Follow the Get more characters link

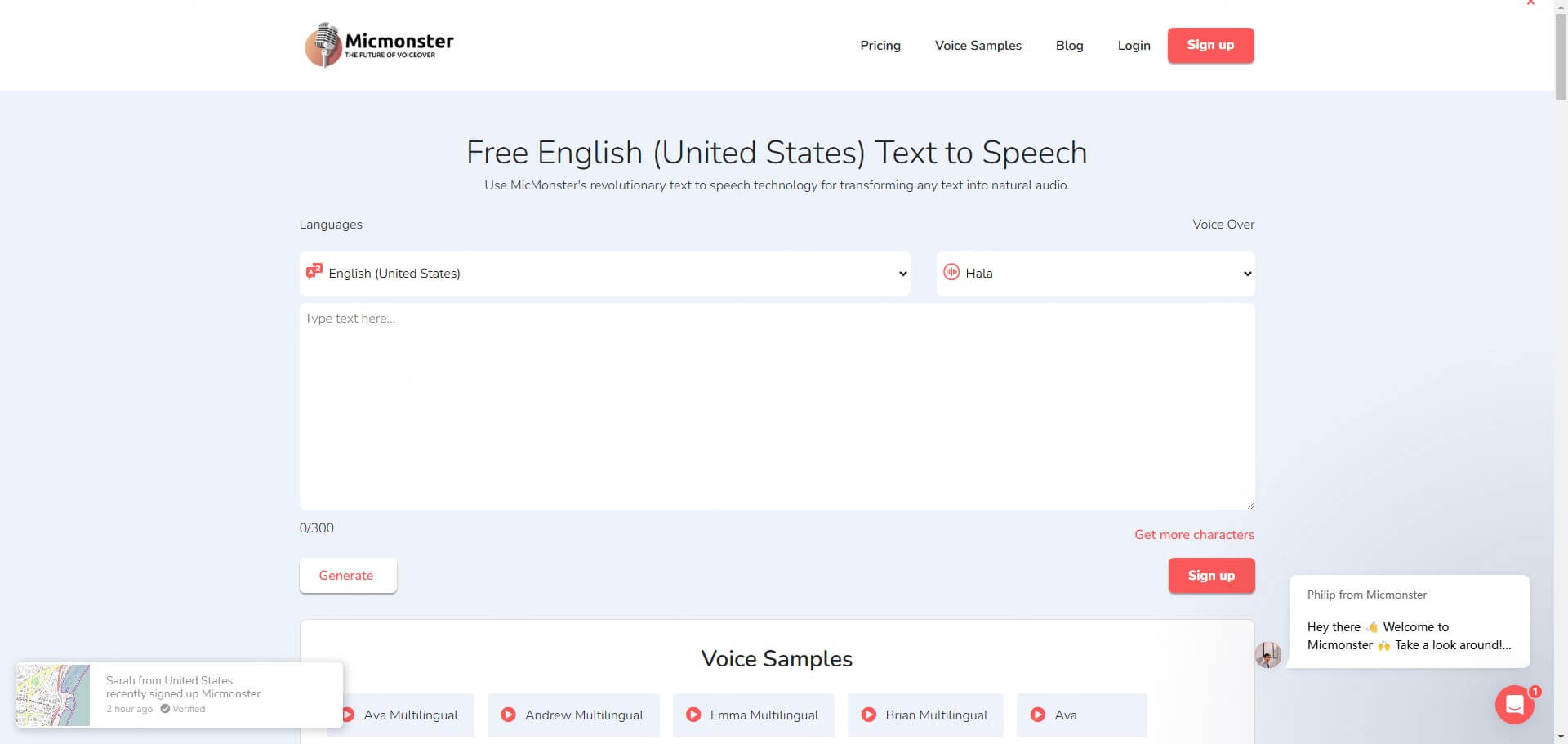tap(1194, 535)
